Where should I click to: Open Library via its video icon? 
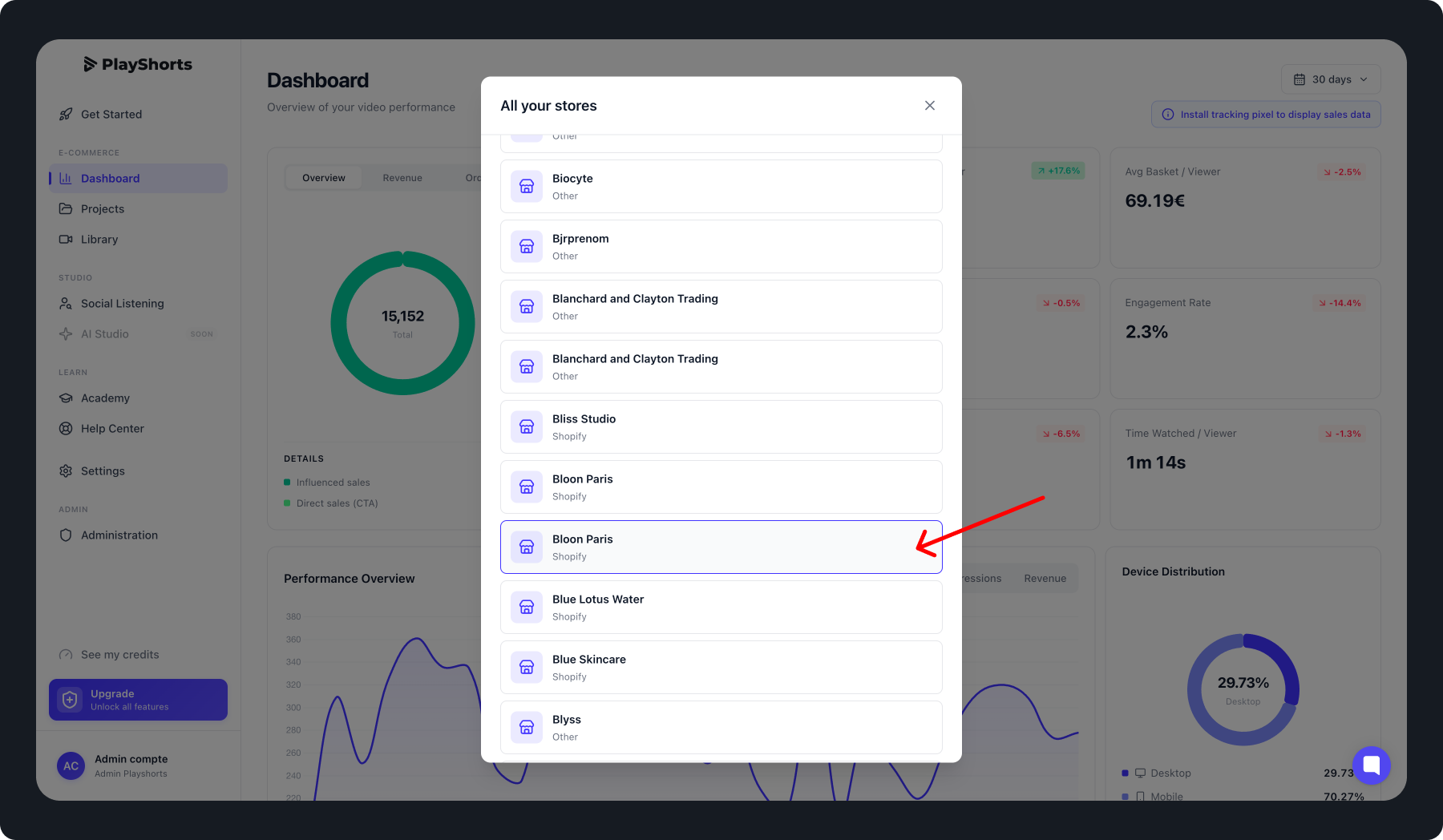(x=66, y=240)
